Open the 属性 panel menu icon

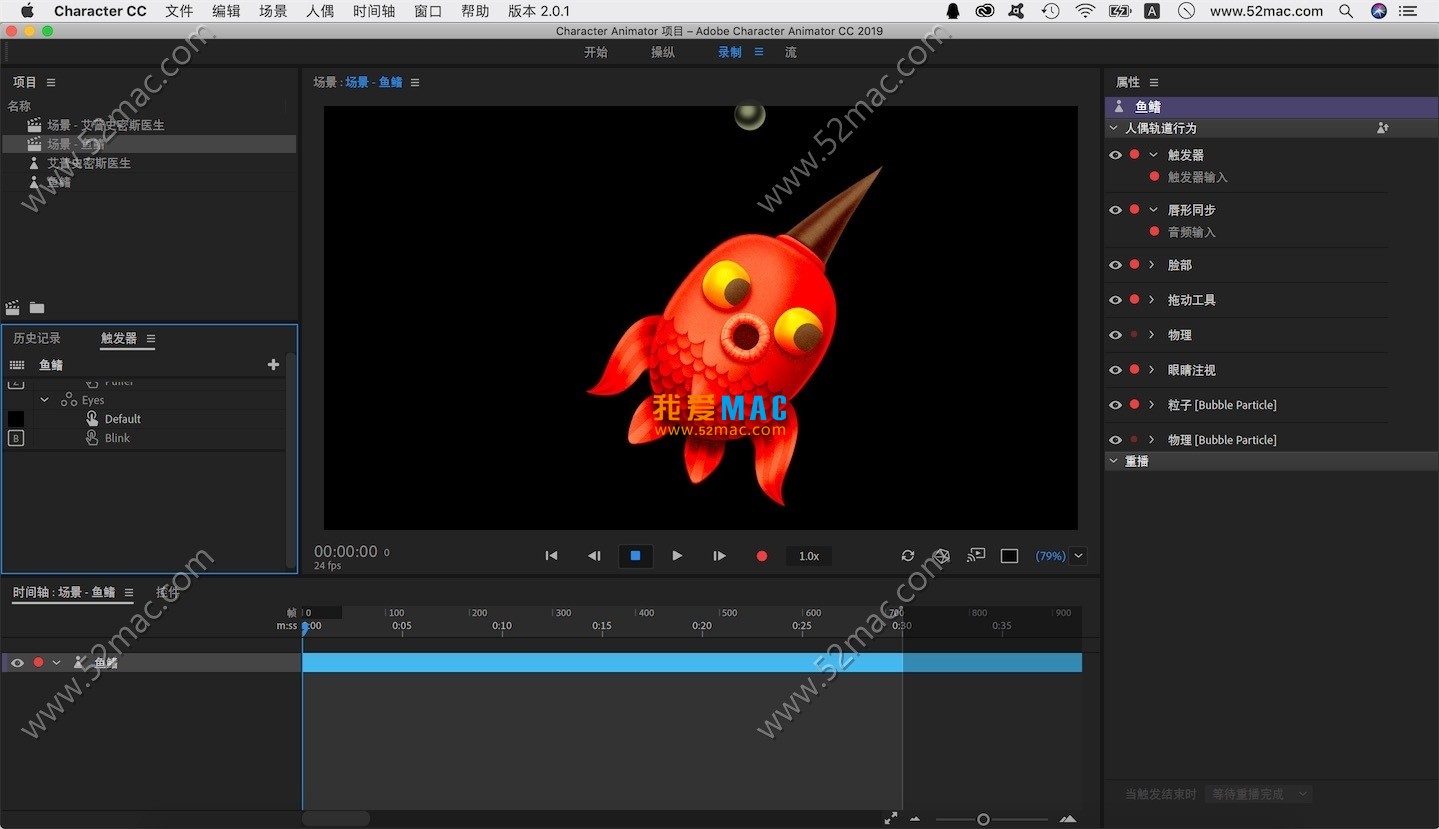pos(1154,82)
